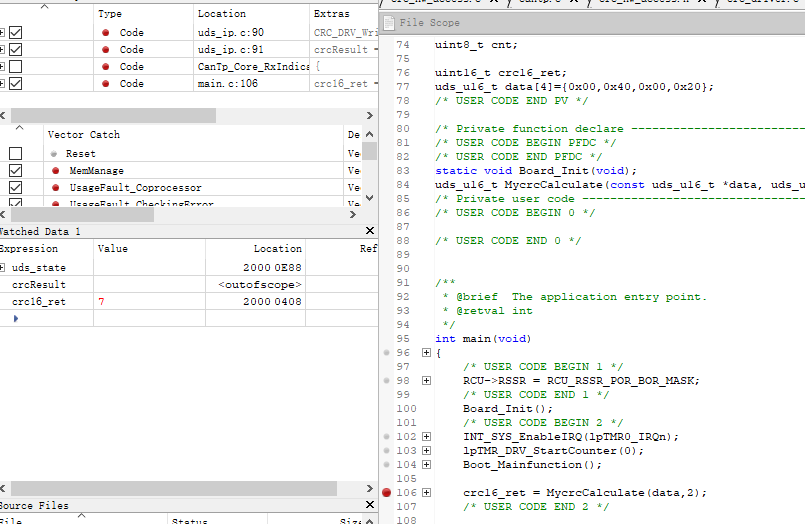Click red dot icon beside MemManage
The width and height of the screenshot is (805, 524).
[55, 170]
